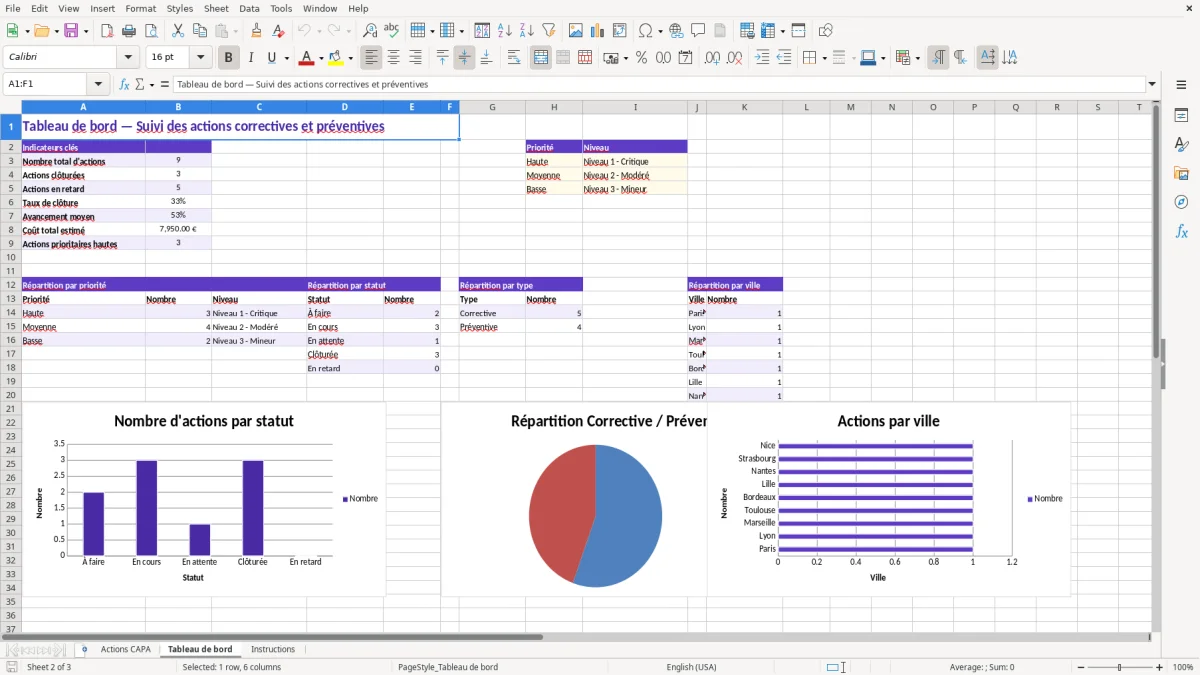Open the Sheet menu
The height and width of the screenshot is (675, 1200).
pyautogui.click(x=216, y=8)
